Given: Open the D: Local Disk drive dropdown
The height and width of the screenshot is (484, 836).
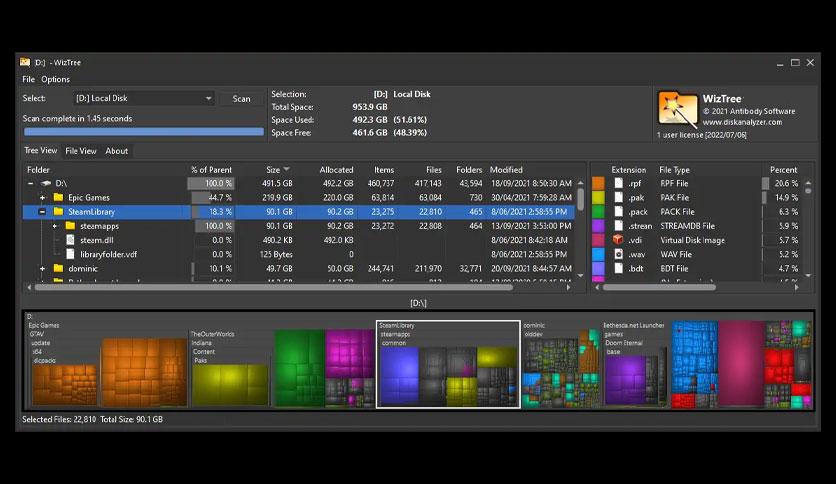Looking at the screenshot, I should coord(143,98).
